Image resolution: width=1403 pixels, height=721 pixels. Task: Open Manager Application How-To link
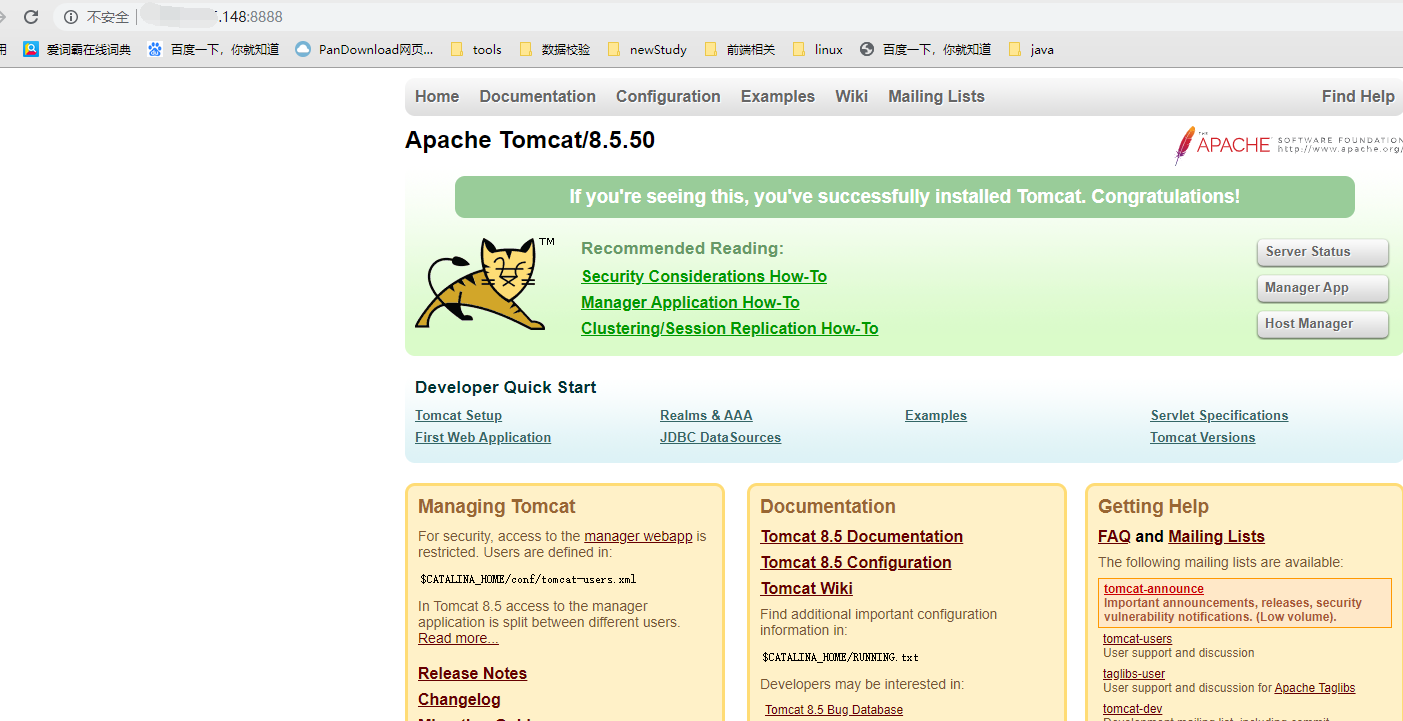[x=690, y=303]
